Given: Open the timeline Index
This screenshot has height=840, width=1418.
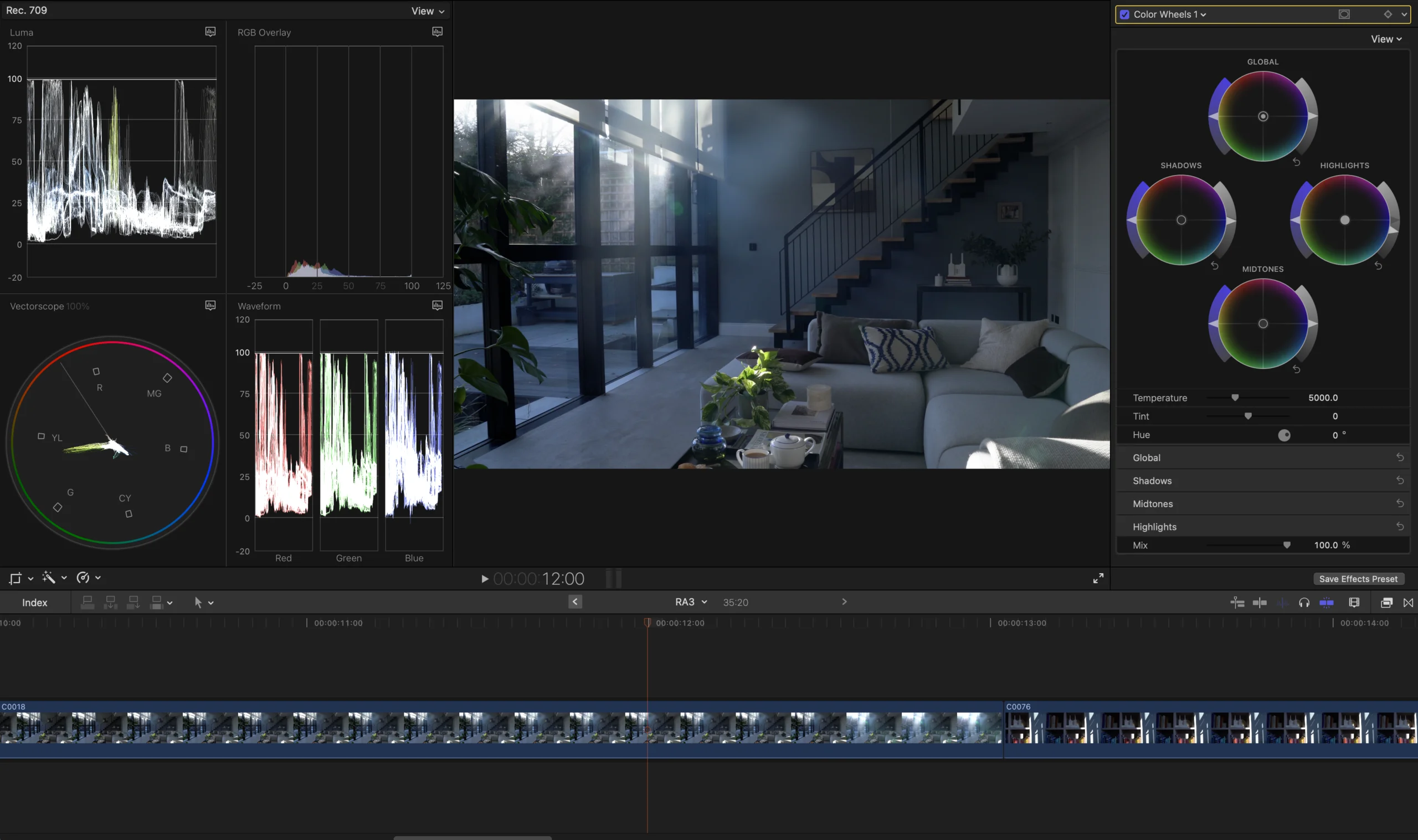Looking at the screenshot, I should [x=34, y=602].
